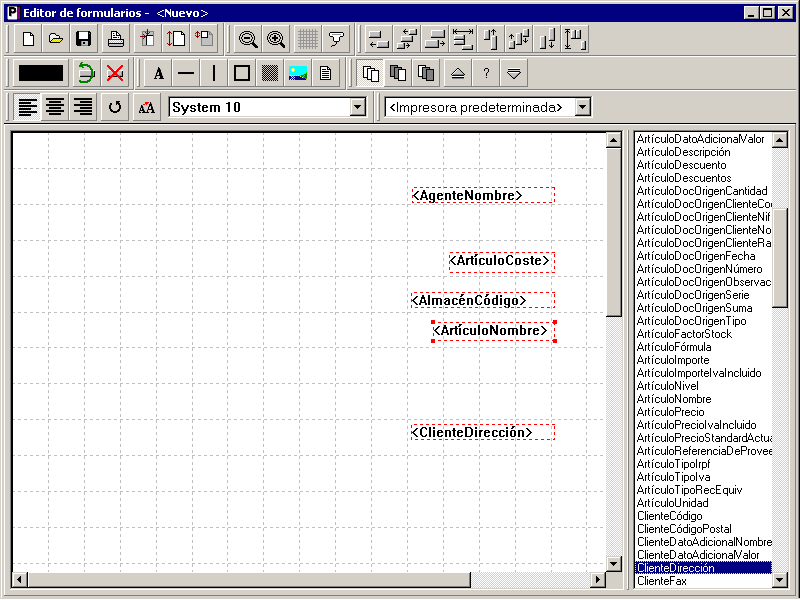
Task: Select the rectangle outline tool
Action: 242,73
